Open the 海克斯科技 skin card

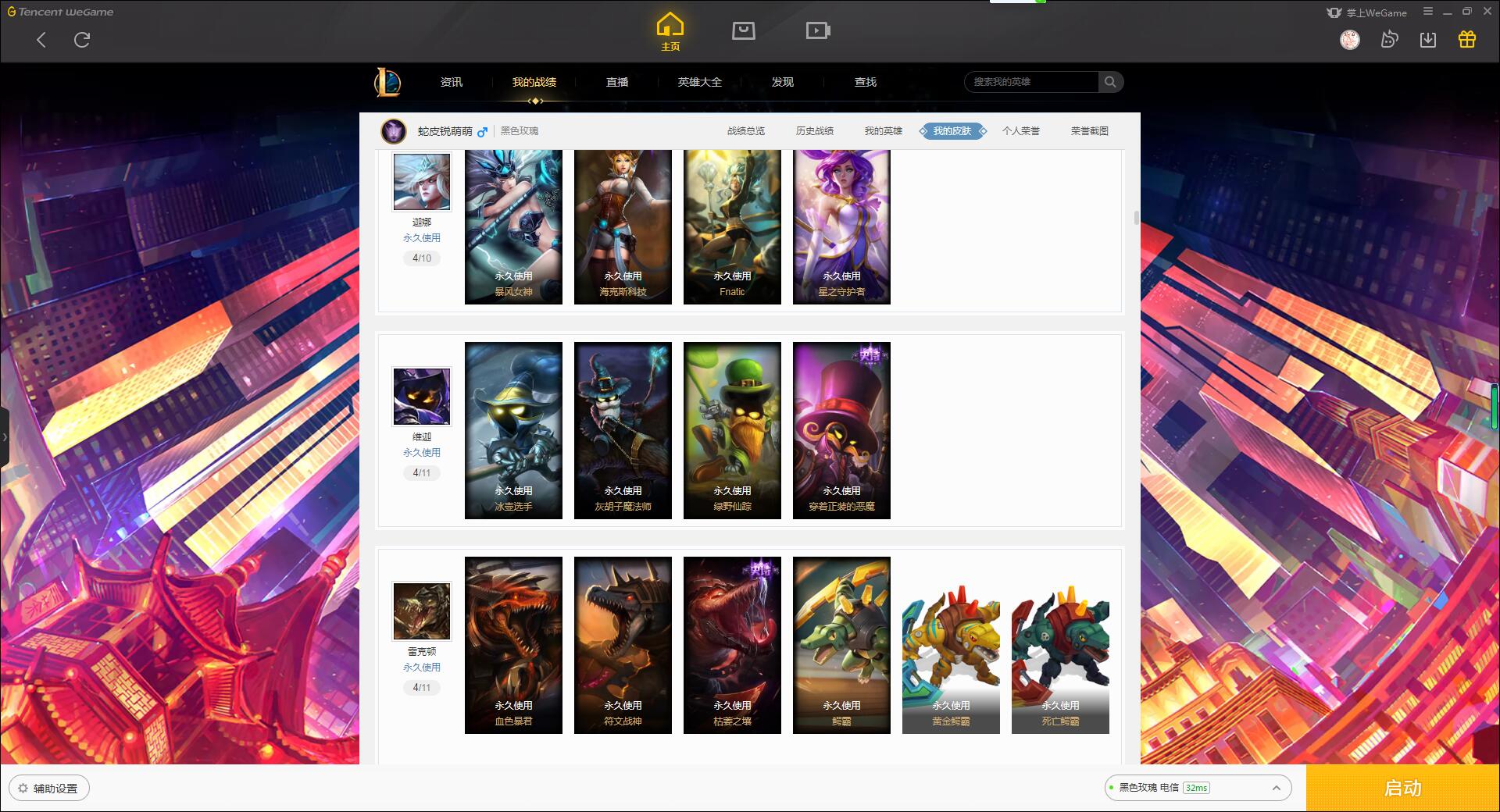[623, 226]
